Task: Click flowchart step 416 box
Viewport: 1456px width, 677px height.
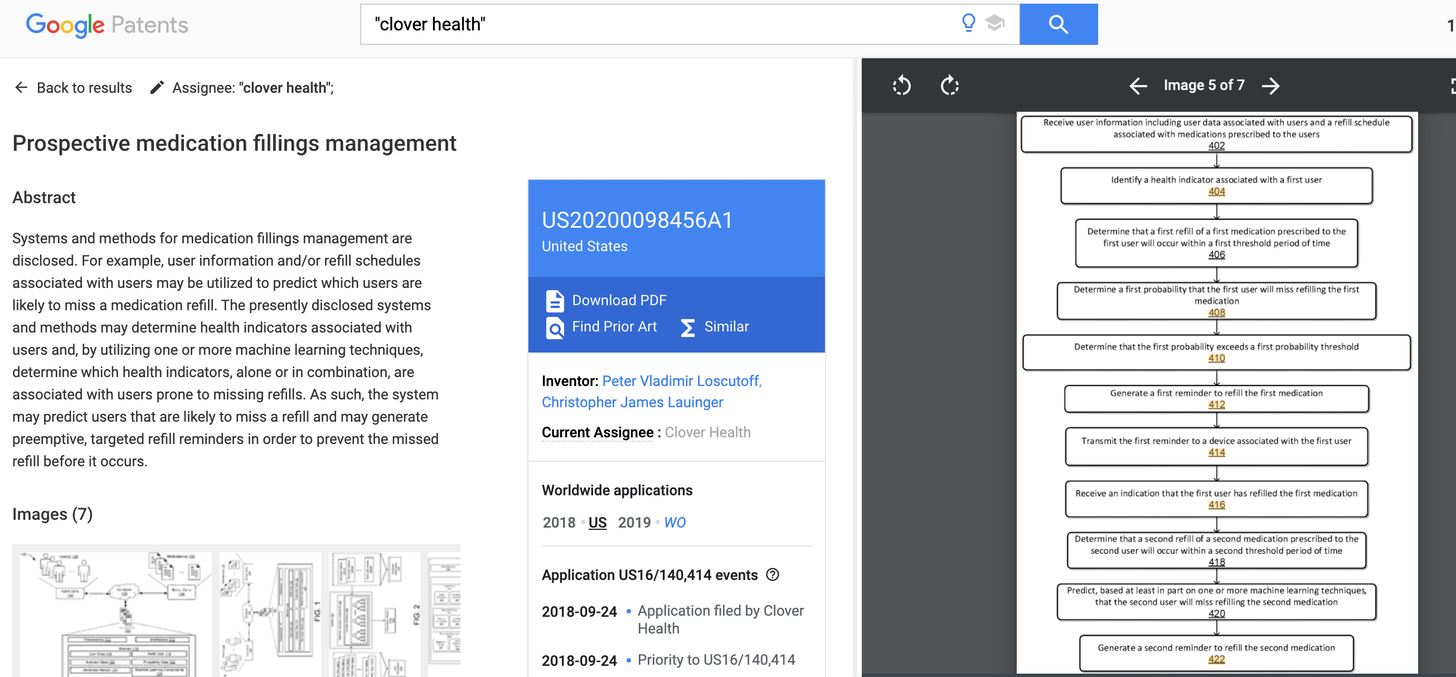Action: tap(1217, 498)
